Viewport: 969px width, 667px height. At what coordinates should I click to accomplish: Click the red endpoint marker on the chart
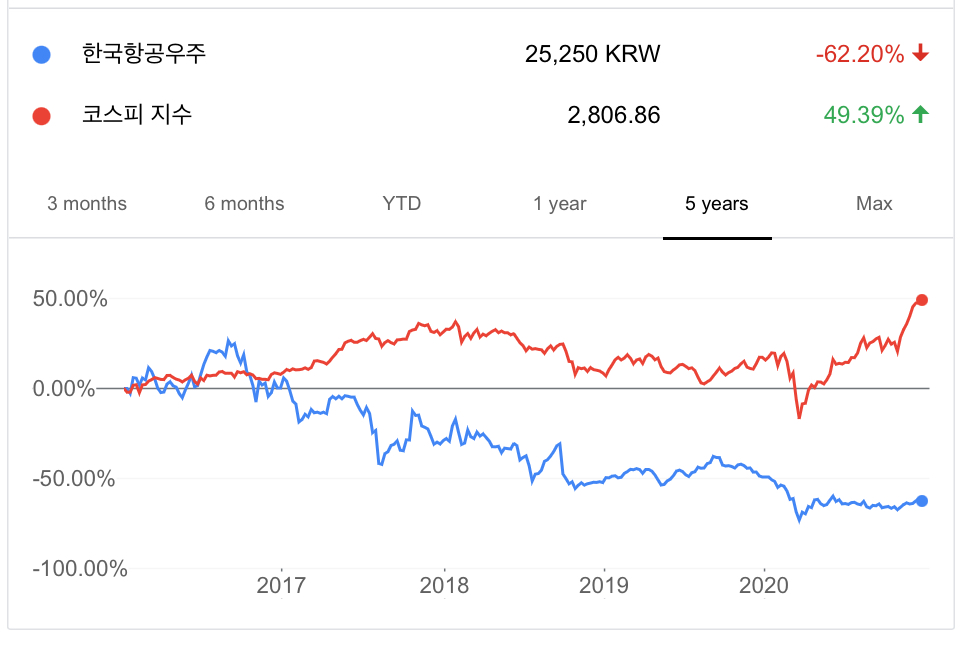(x=922, y=300)
